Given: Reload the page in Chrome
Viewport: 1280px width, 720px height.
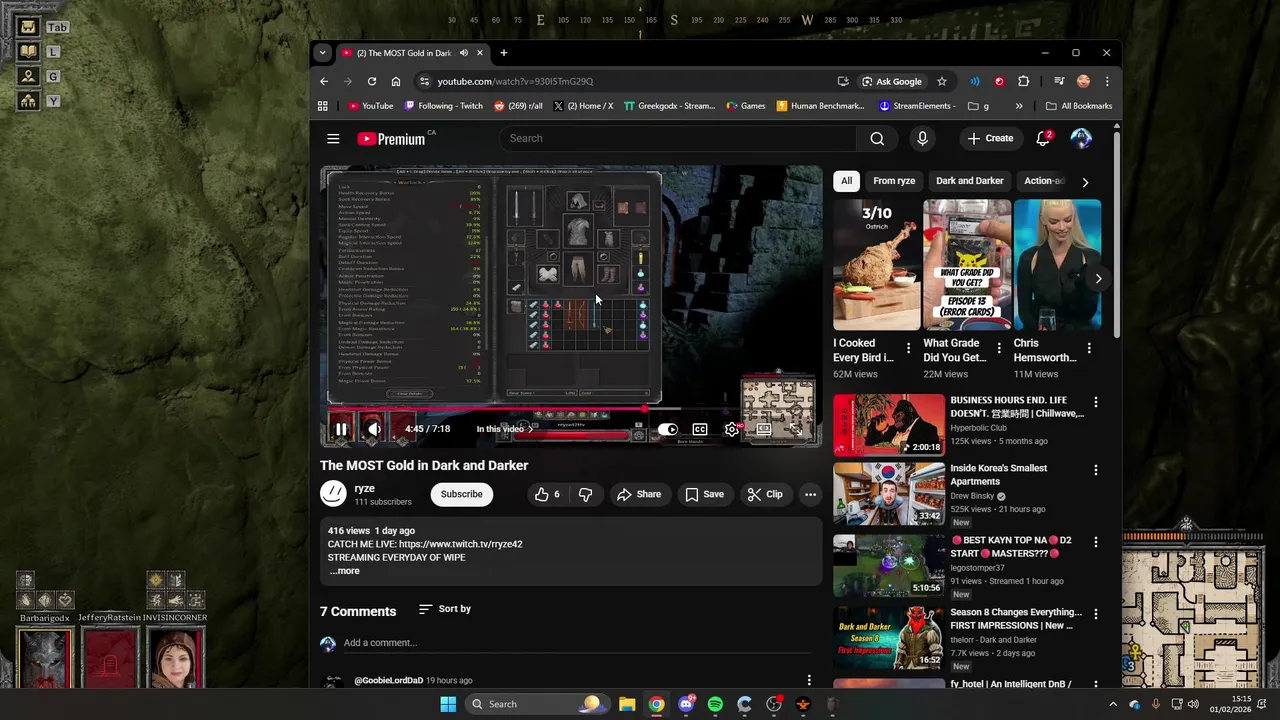Looking at the screenshot, I should (x=372, y=82).
